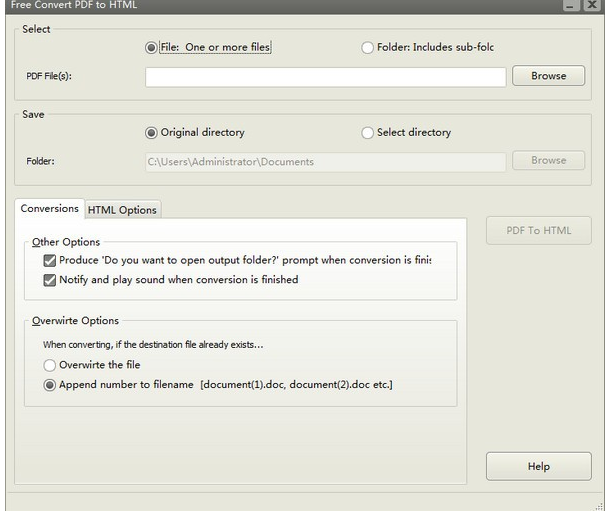Click the 'Other Options' group heading
Viewport: 609px width, 511px height.
(66, 242)
